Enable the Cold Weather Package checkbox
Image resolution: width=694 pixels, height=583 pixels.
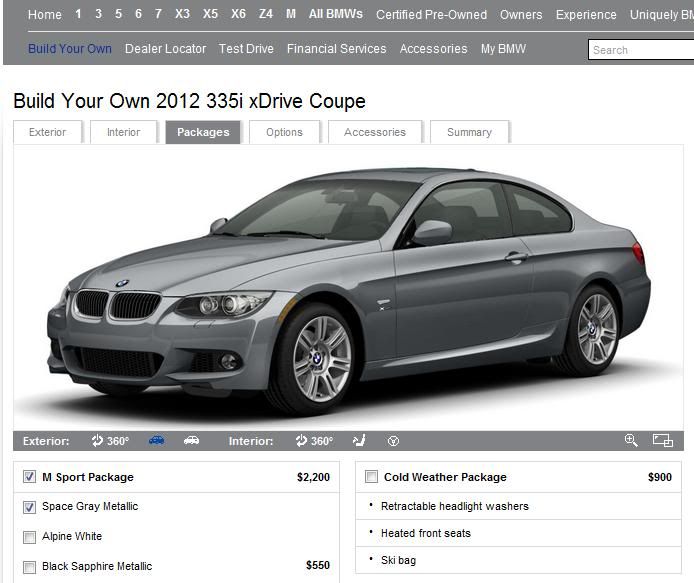(371, 477)
